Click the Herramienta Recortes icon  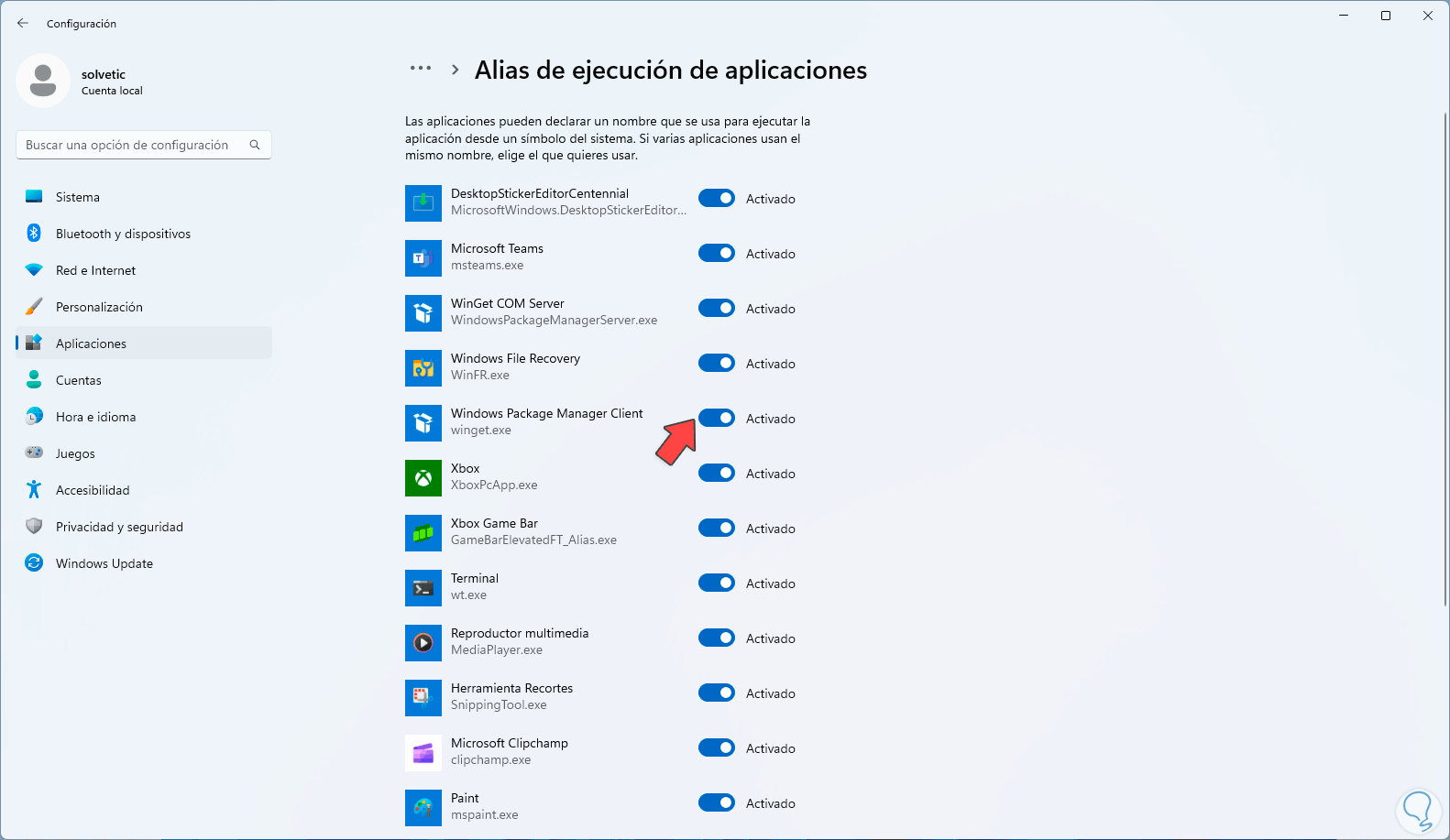tap(423, 698)
